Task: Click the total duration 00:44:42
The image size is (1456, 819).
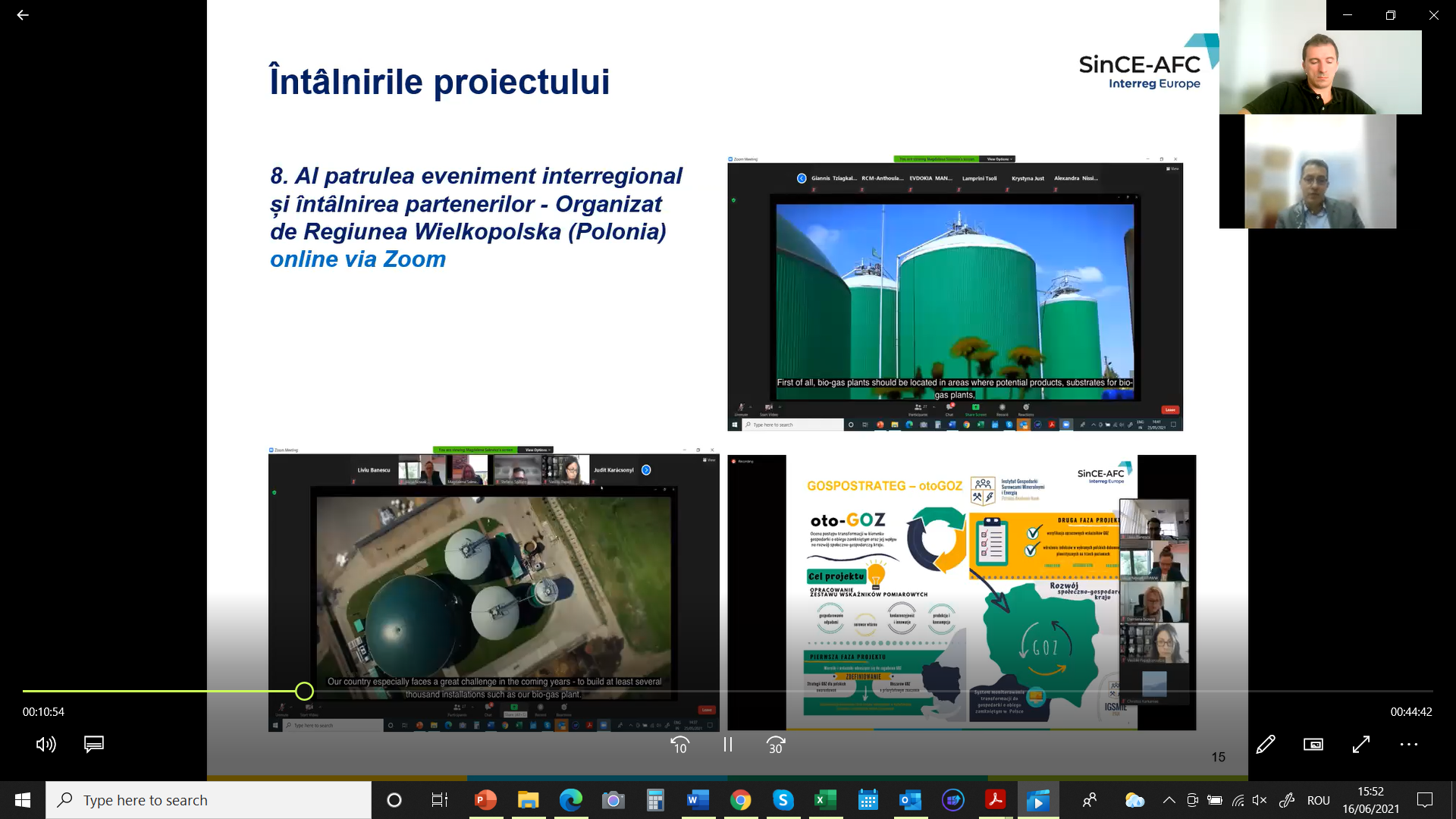Action: point(1411,712)
